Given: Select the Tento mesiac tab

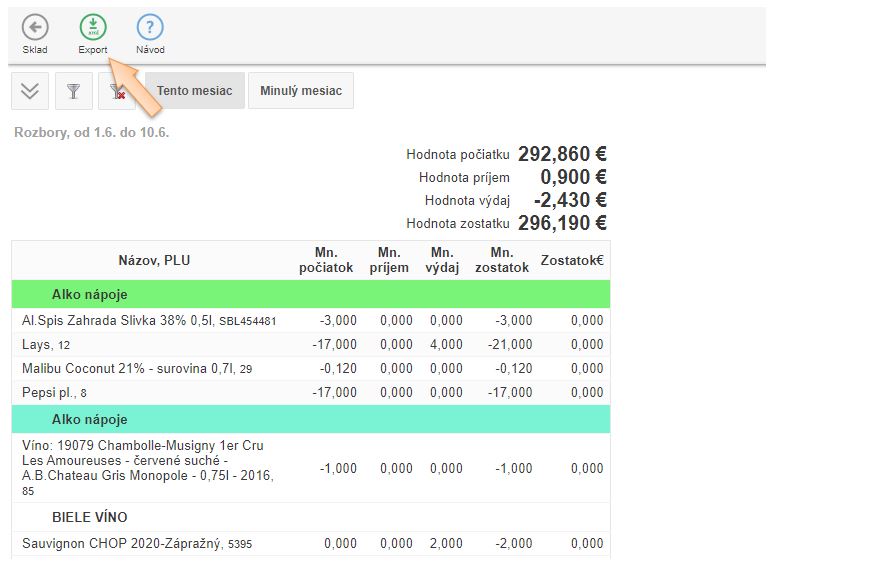Looking at the screenshot, I should pos(194,91).
